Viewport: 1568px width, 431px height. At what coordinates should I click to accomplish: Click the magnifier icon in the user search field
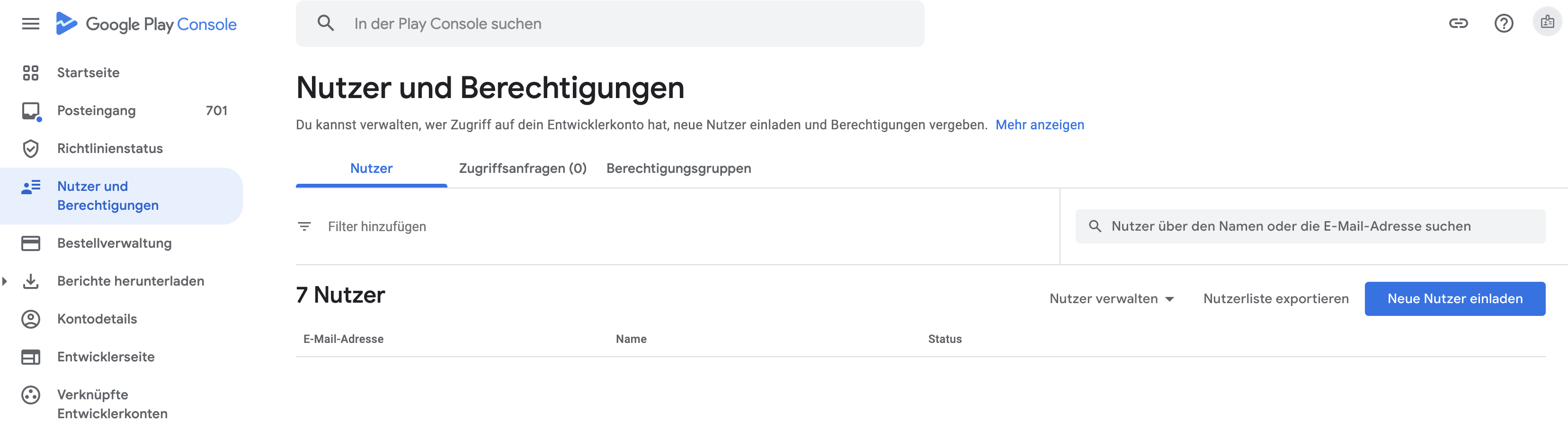[1095, 226]
